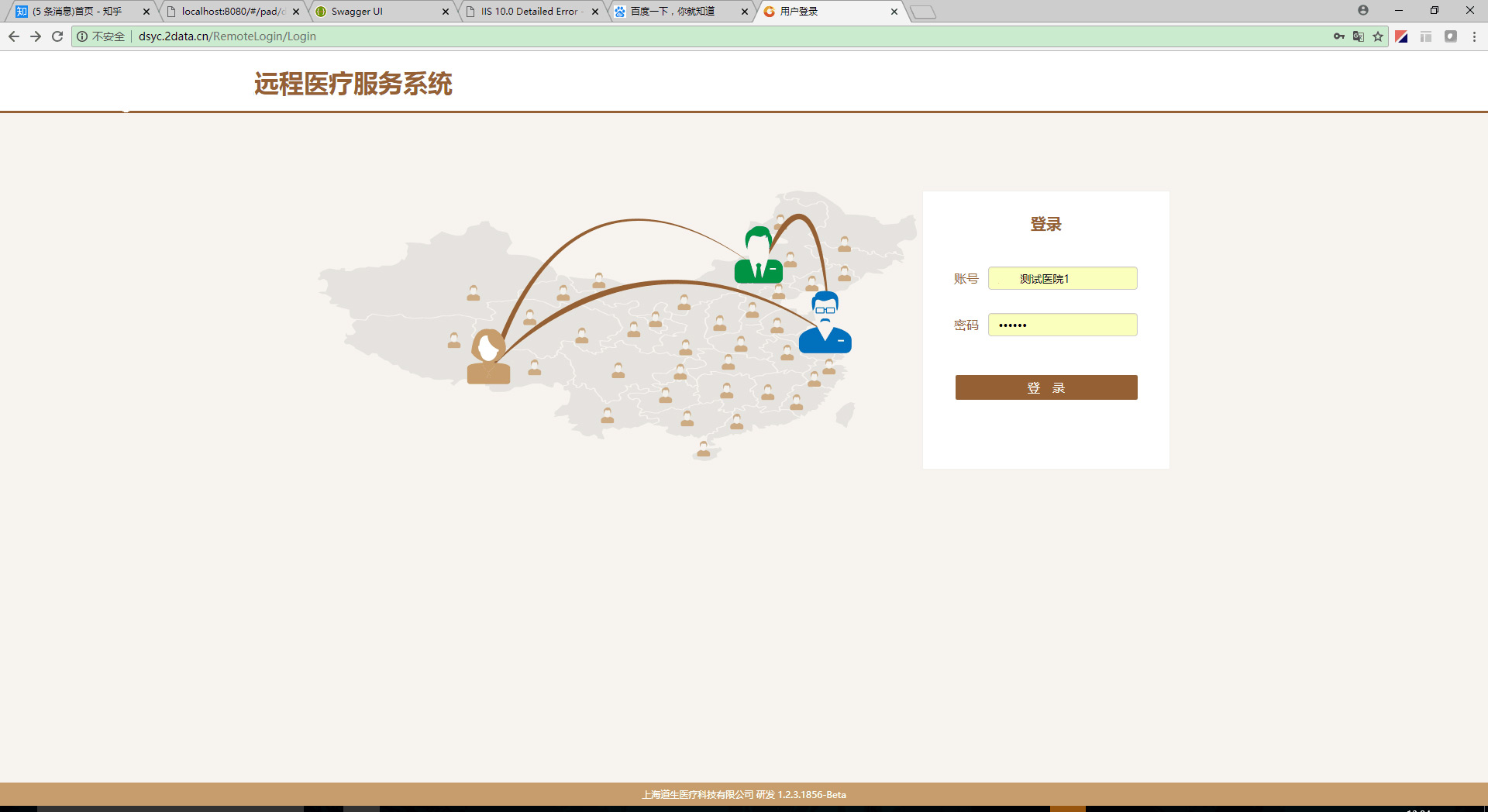Click the browser Back arrow
Screen dimensions: 1488x812
tap(14, 36)
